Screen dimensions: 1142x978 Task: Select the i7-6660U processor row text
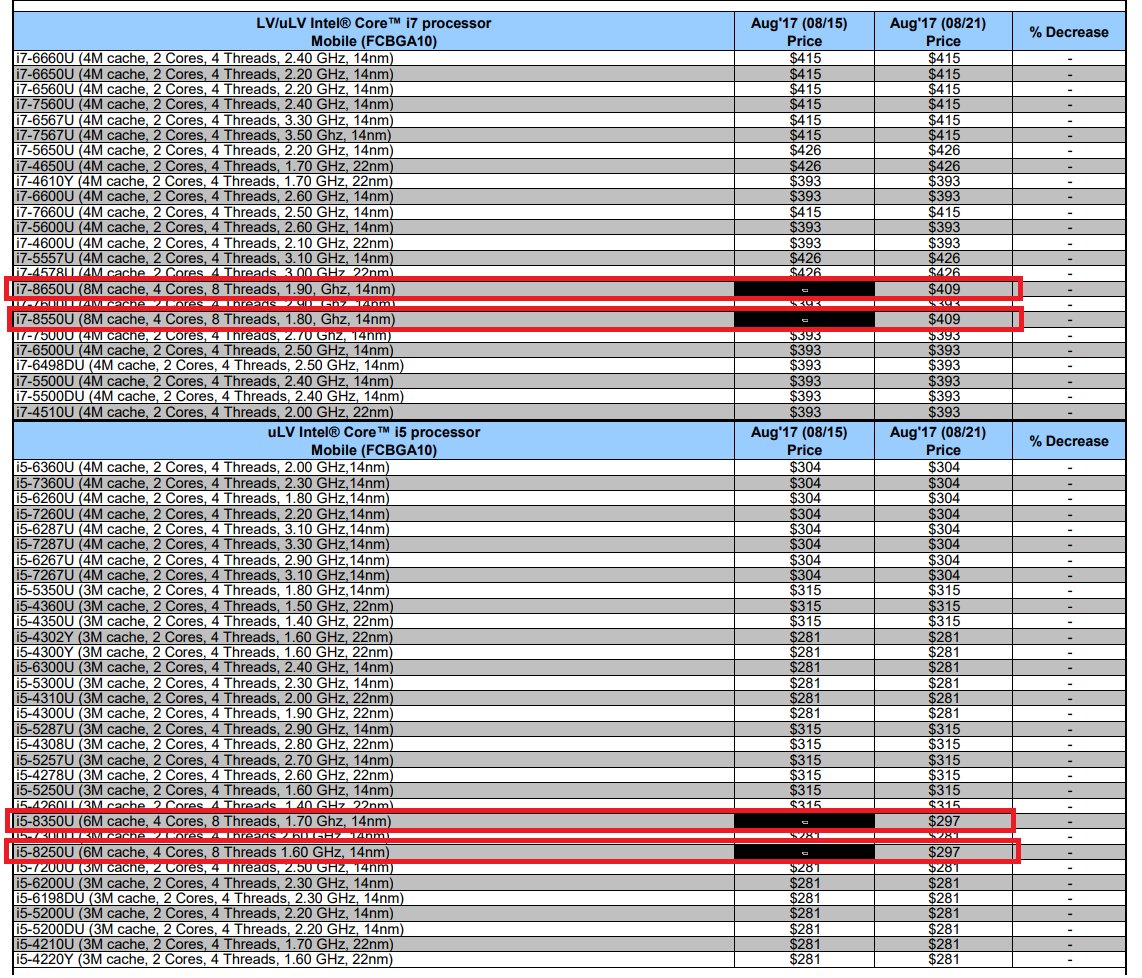click(205, 58)
